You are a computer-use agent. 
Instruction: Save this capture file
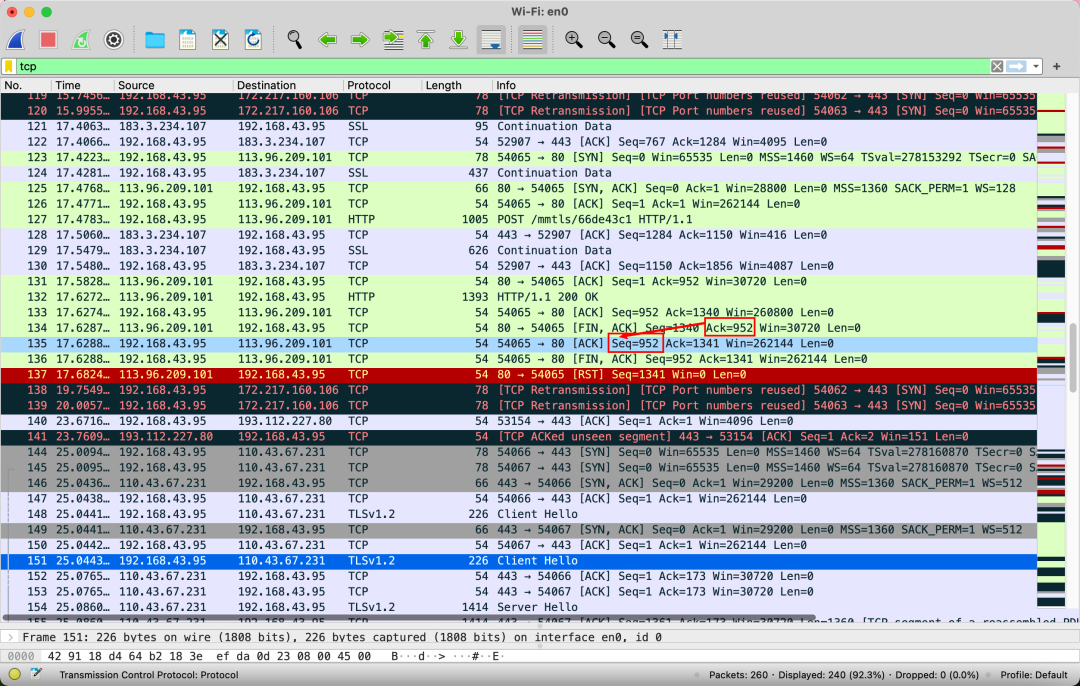187,40
